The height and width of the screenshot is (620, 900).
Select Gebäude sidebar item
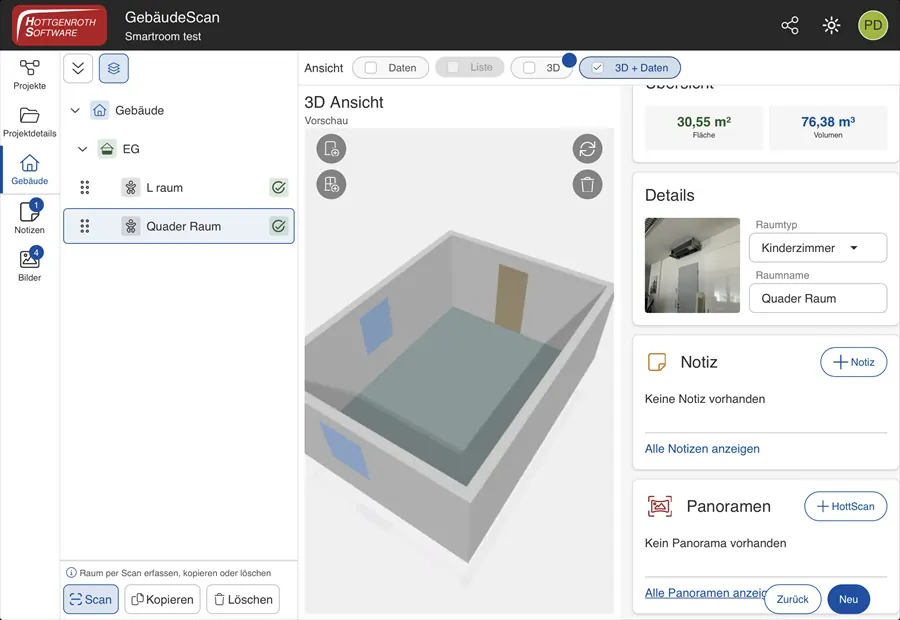point(30,169)
